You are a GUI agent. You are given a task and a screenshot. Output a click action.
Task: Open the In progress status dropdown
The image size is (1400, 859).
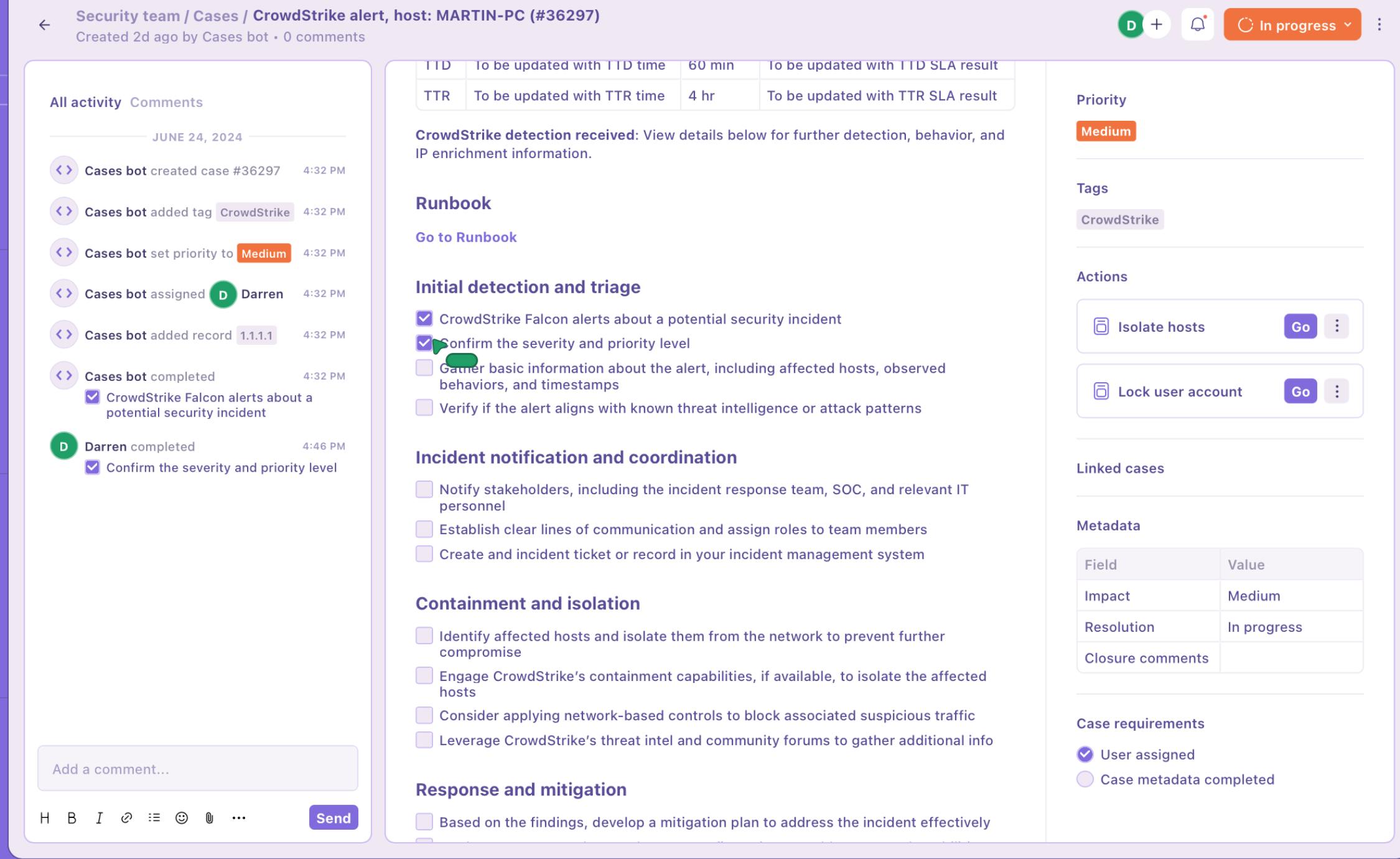[x=1292, y=25]
